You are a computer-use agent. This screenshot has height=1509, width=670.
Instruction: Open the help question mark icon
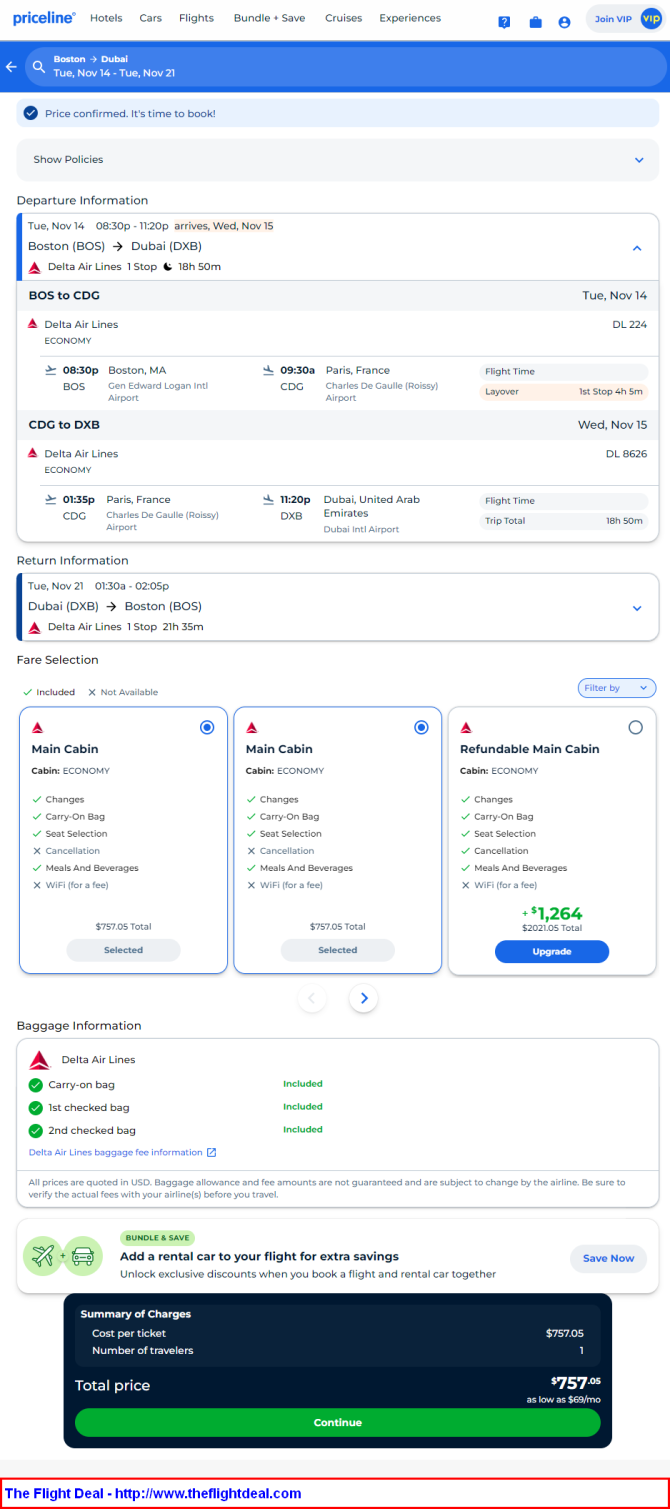click(x=504, y=22)
